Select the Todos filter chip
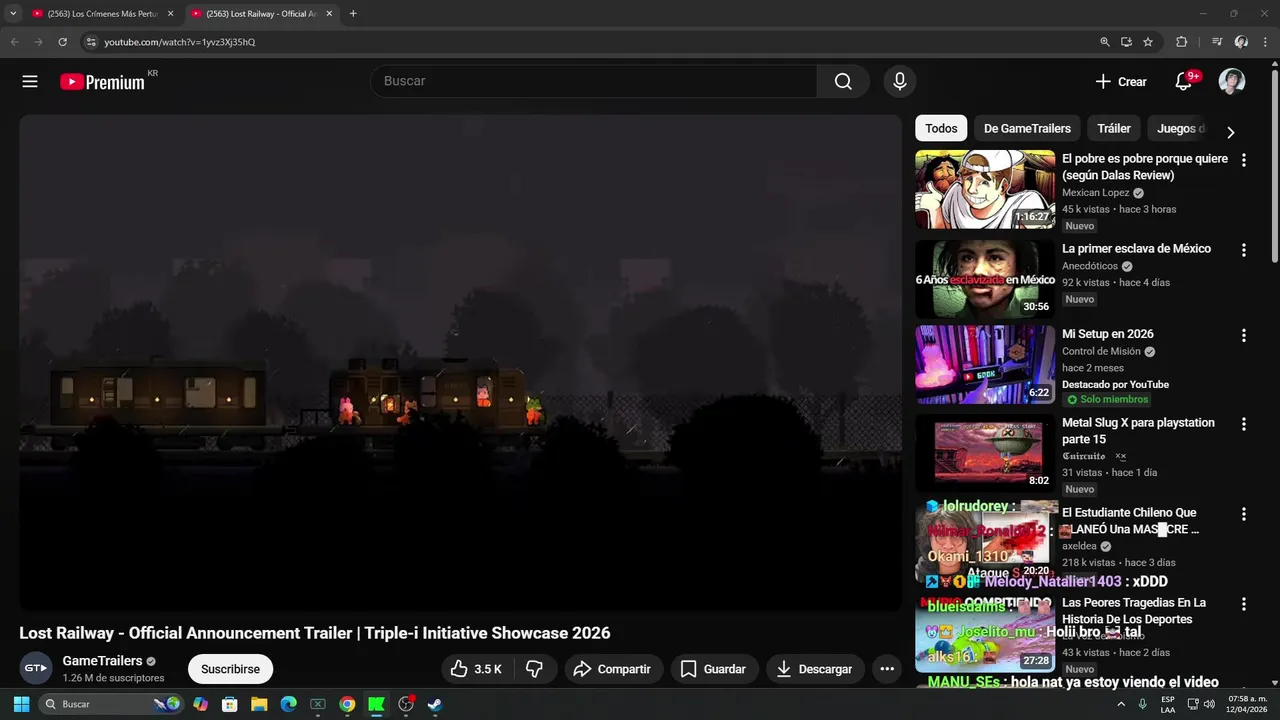 [941, 128]
